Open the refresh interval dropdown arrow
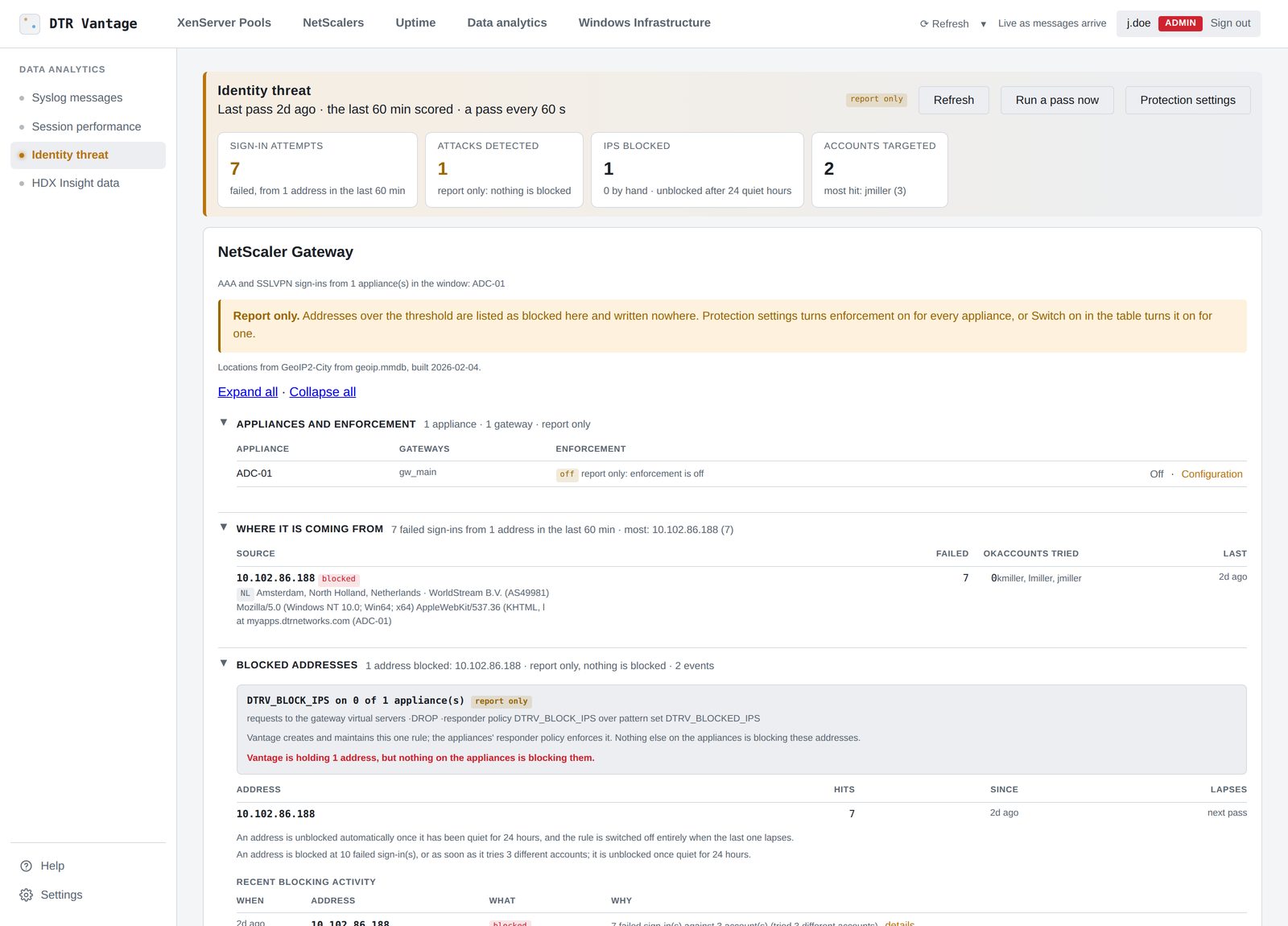1288x926 pixels. (983, 24)
